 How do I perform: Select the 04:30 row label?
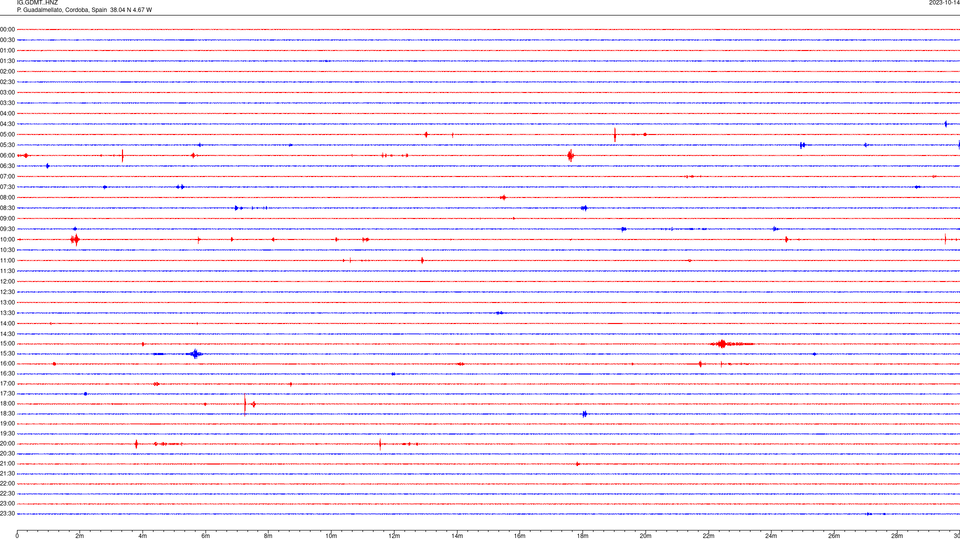(x=7, y=124)
